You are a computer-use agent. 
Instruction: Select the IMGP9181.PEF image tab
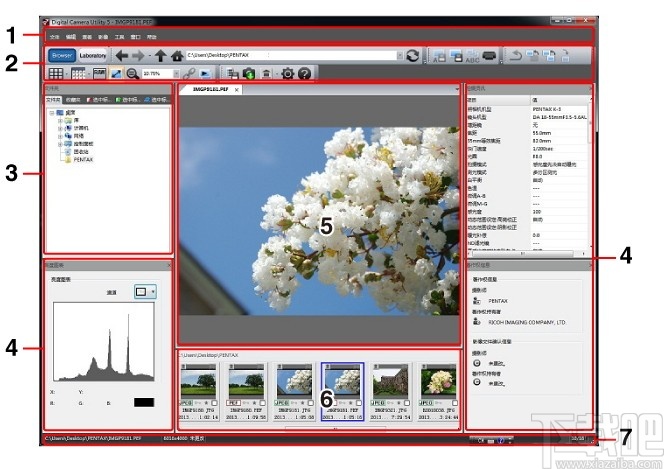[x=211, y=90]
